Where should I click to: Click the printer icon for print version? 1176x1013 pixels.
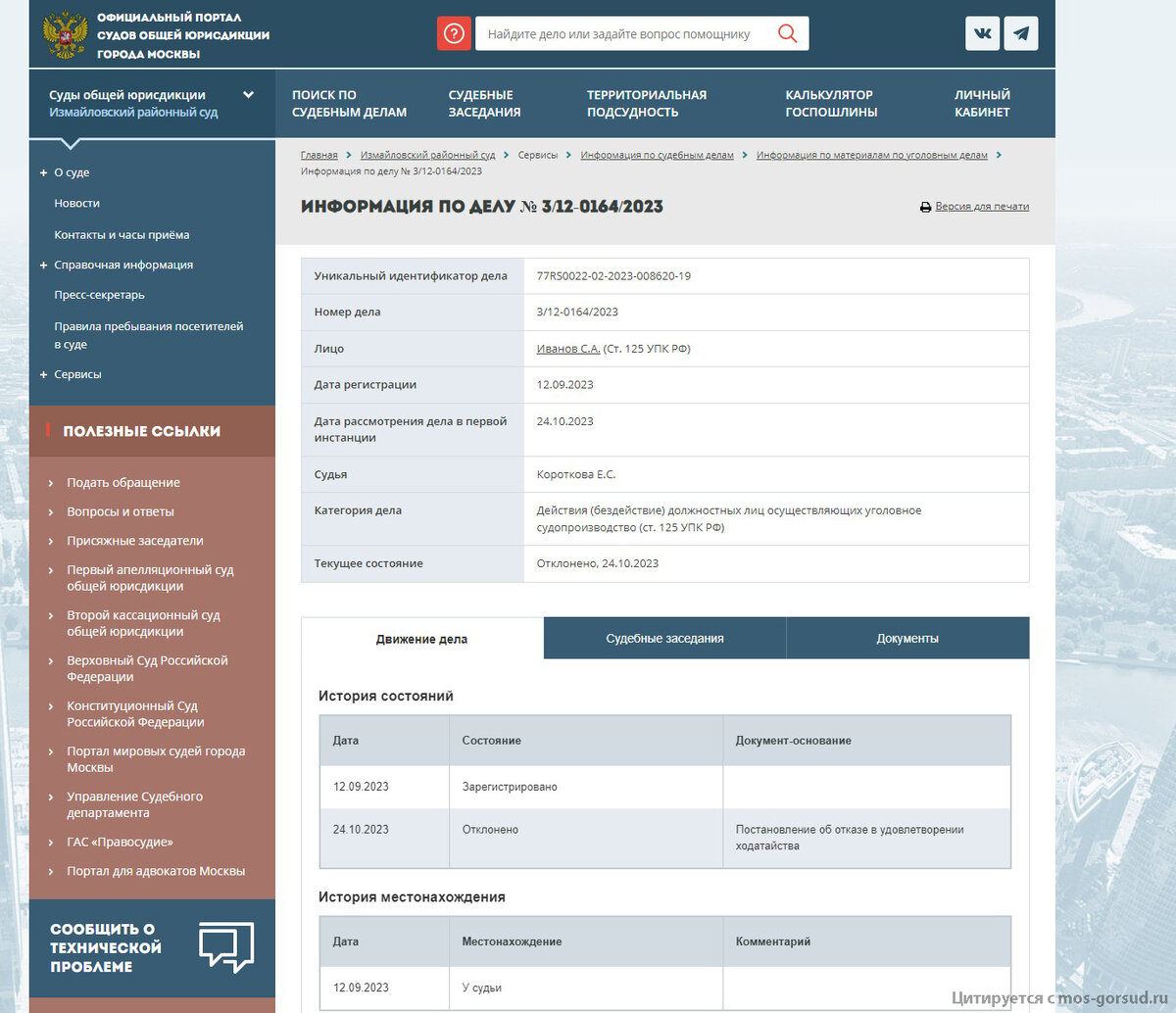[924, 206]
